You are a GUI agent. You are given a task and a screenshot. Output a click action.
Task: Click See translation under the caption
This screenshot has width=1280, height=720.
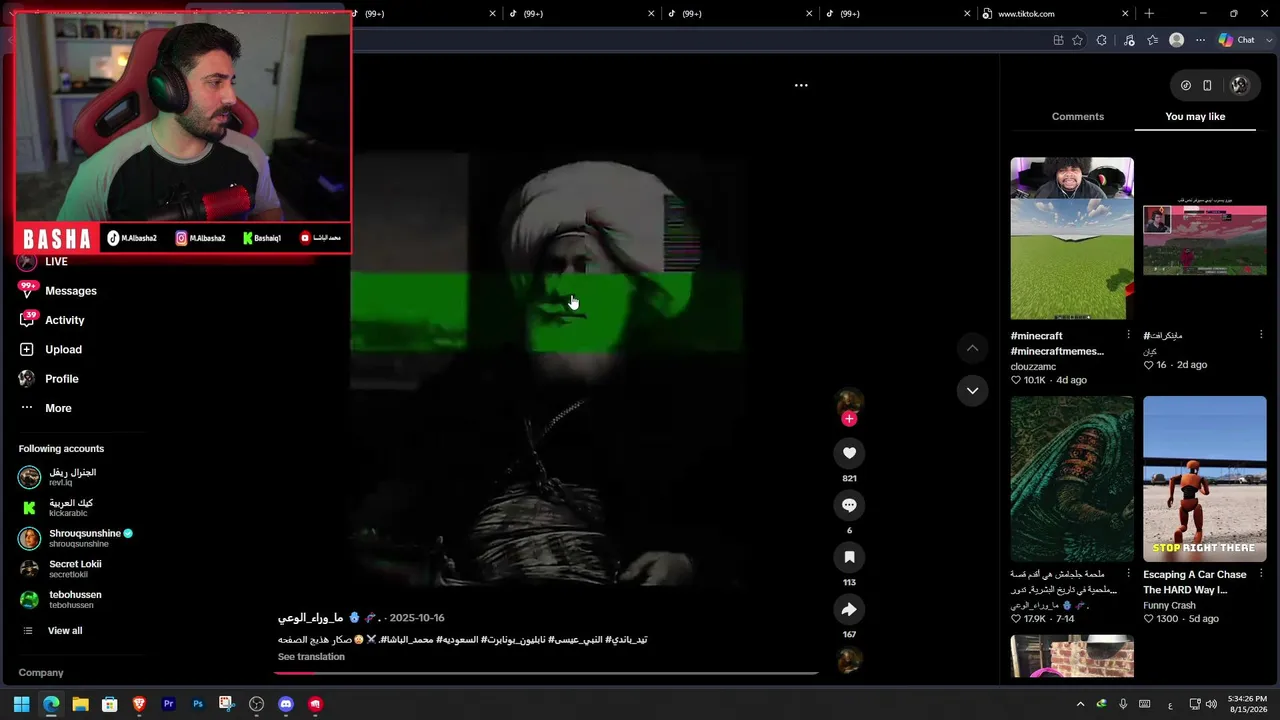tap(311, 657)
